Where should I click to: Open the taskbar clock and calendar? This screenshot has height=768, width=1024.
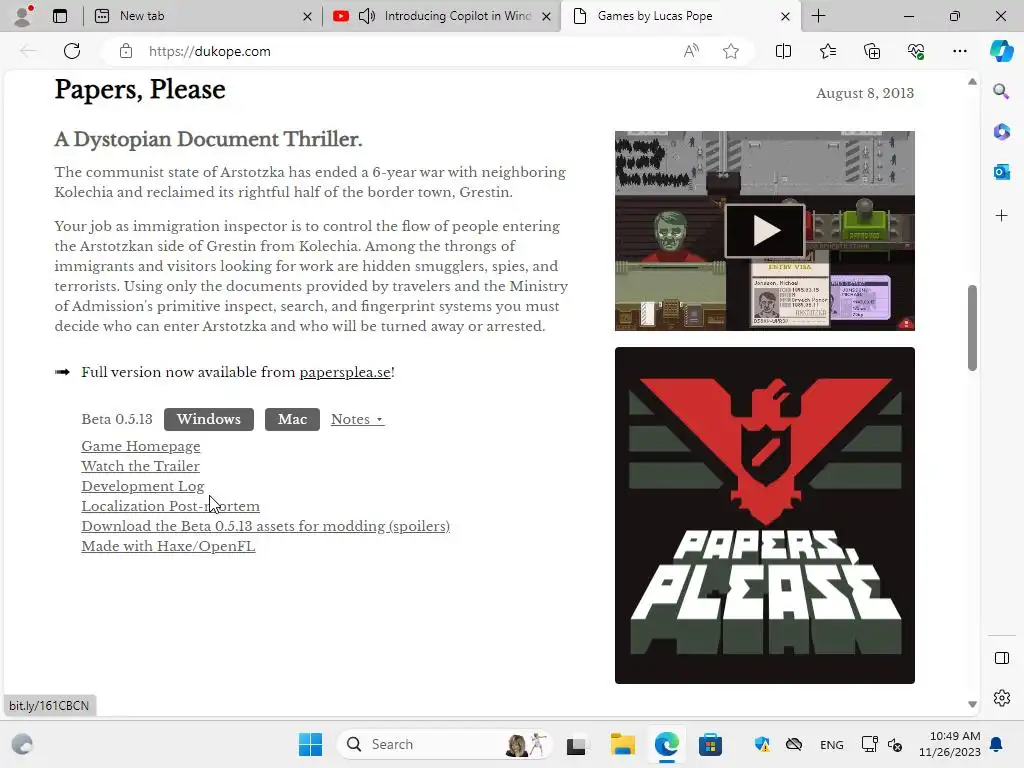click(x=950, y=744)
